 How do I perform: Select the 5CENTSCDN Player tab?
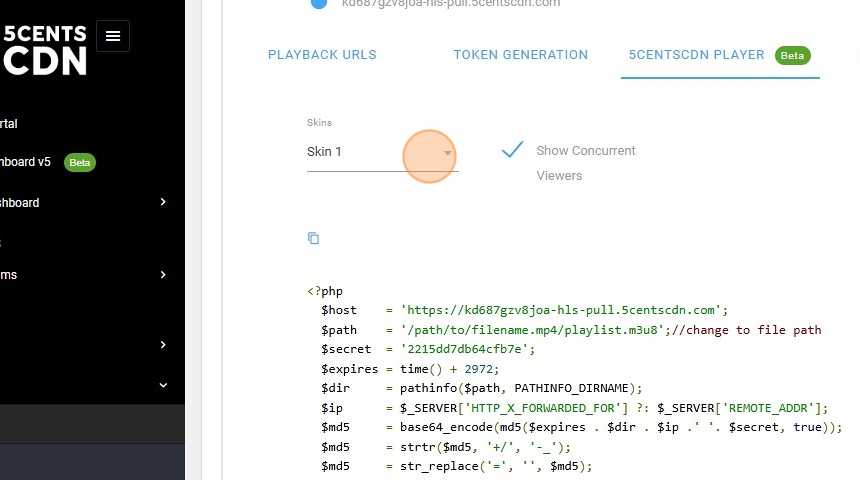(720, 55)
